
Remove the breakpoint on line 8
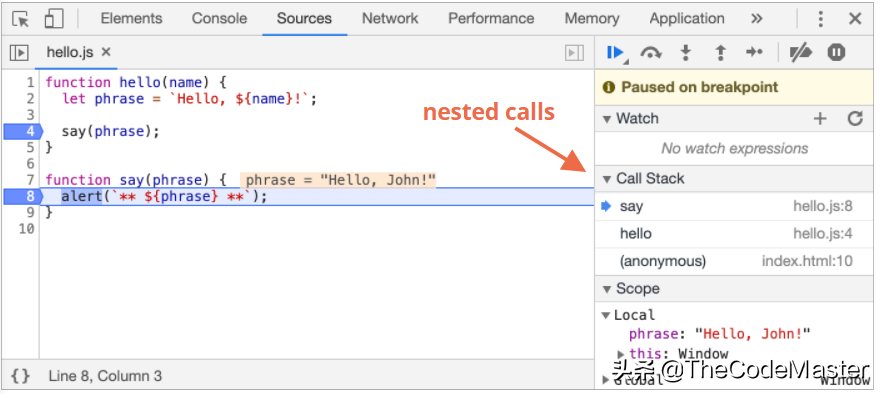pyautogui.click(x=23, y=197)
